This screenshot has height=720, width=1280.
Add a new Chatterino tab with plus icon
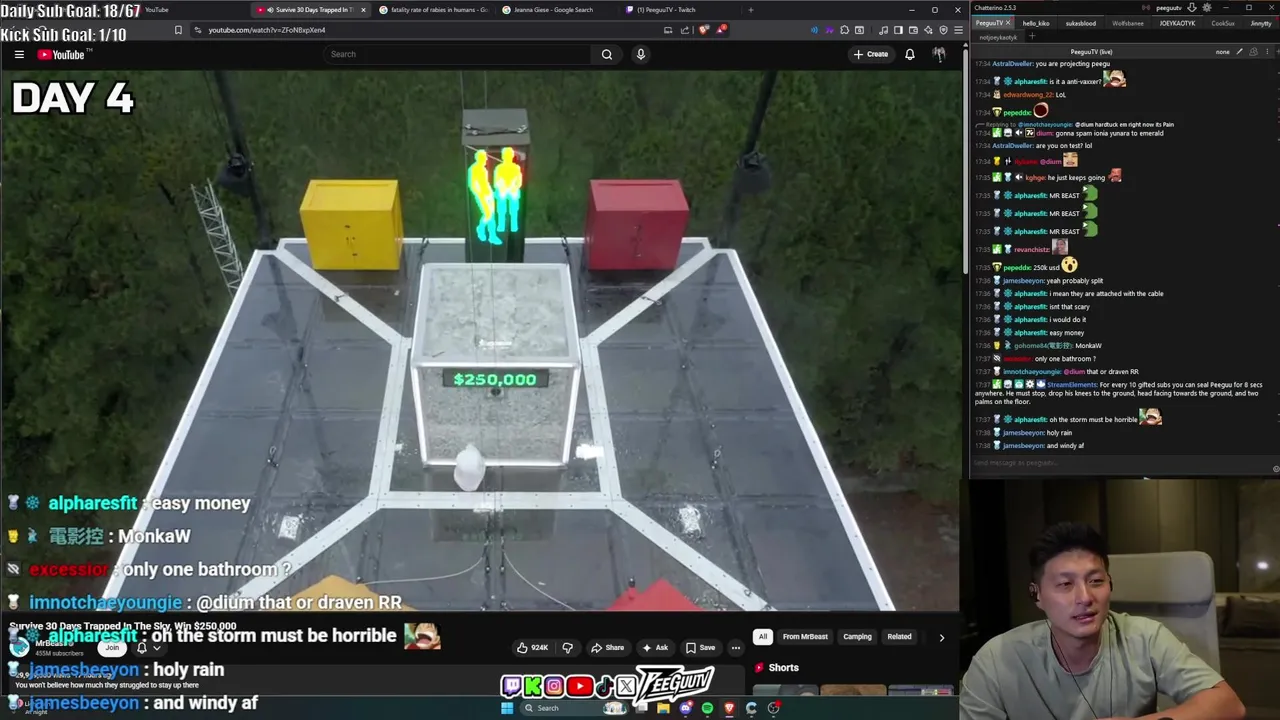coord(1032,37)
